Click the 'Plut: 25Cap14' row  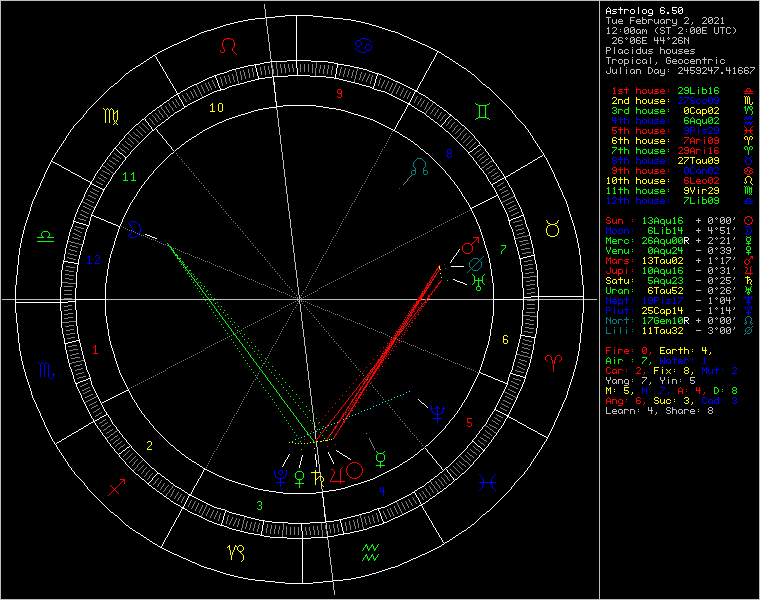tap(679, 311)
